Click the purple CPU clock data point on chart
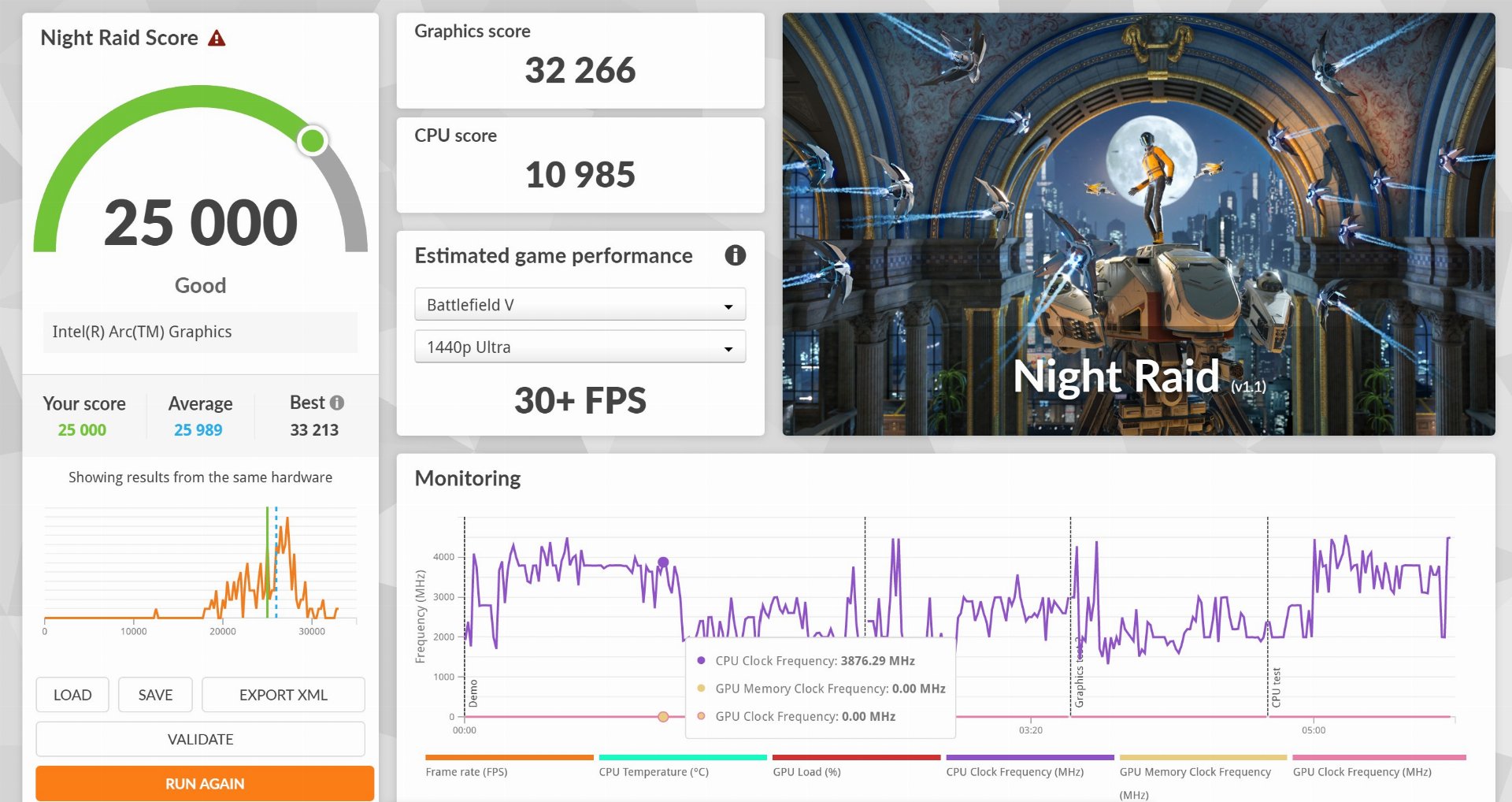The image size is (1512, 802). (663, 562)
